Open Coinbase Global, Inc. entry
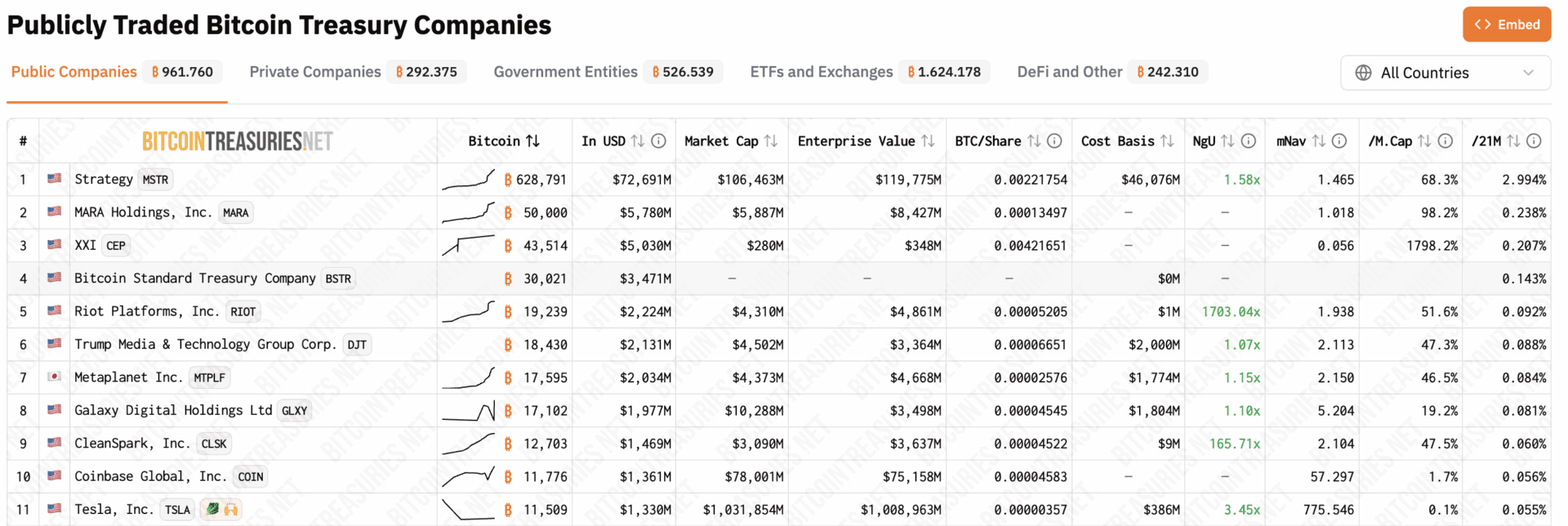 point(150,476)
